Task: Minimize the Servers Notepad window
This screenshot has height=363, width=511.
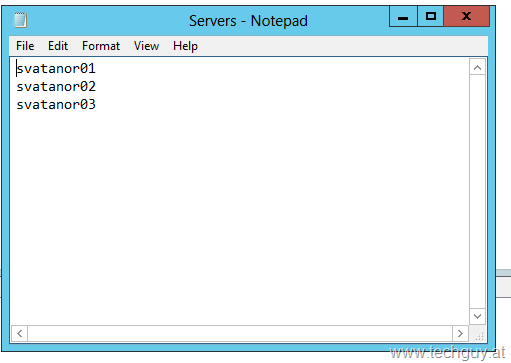Action: click(x=403, y=16)
